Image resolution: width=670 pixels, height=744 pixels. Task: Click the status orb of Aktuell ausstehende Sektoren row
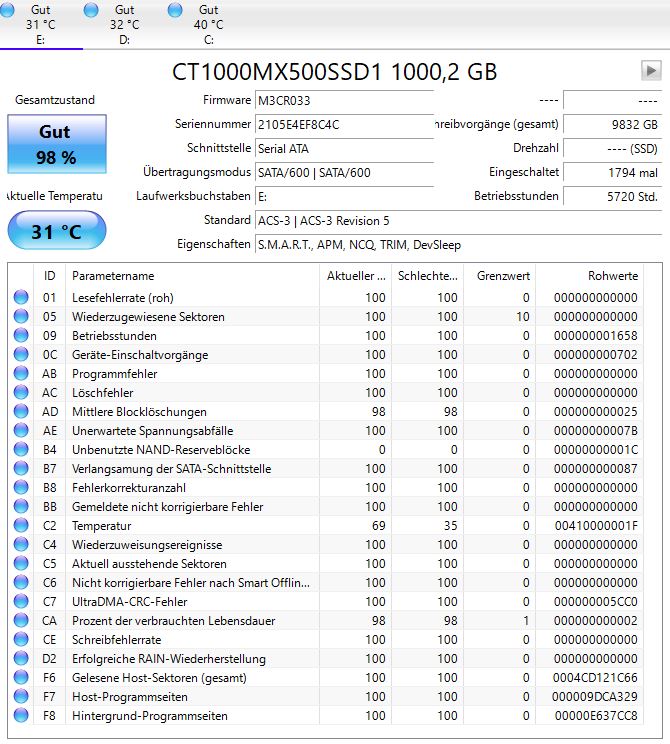(21, 563)
